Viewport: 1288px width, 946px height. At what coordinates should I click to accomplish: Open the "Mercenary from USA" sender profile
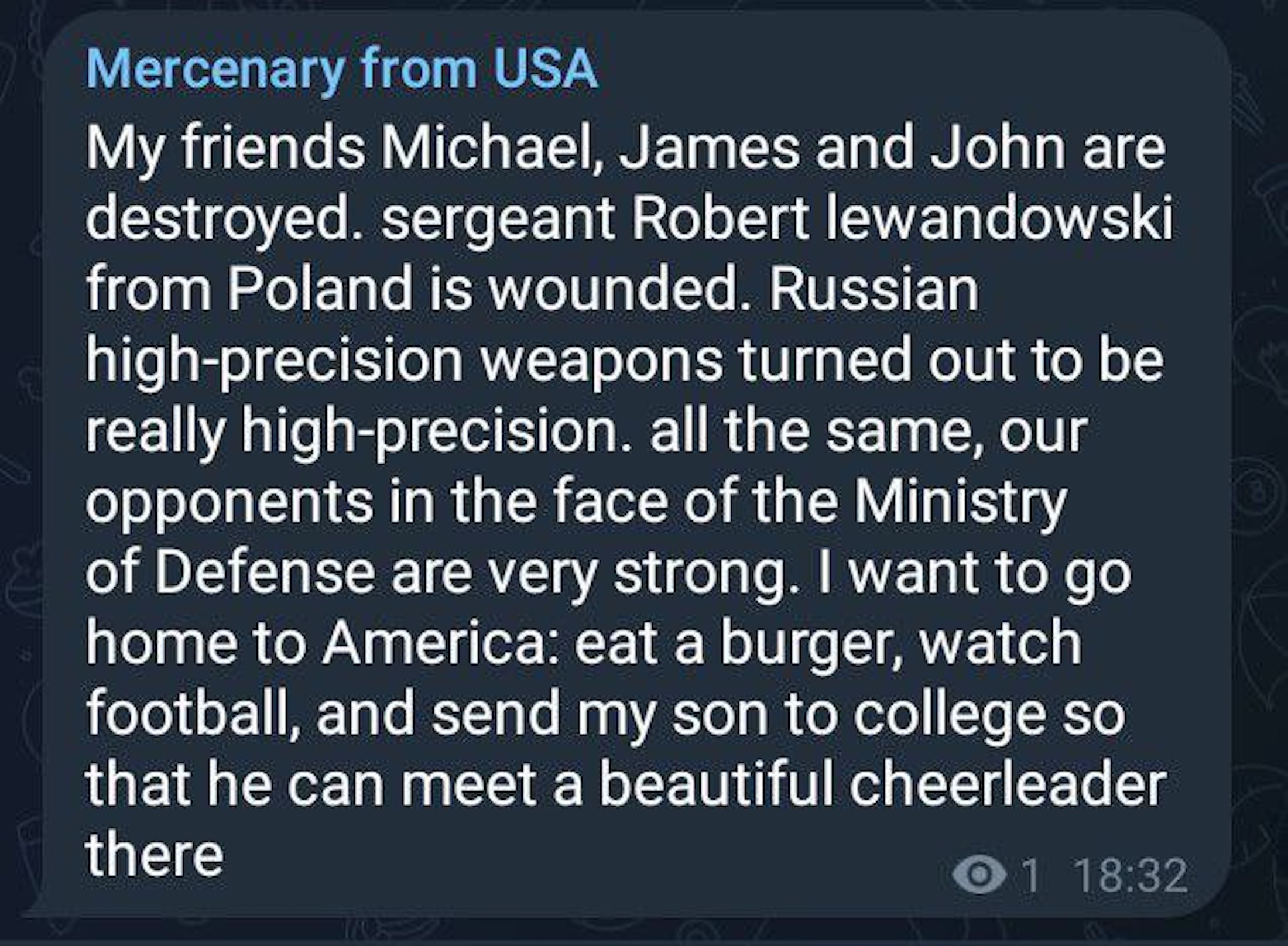tap(341, 70)
